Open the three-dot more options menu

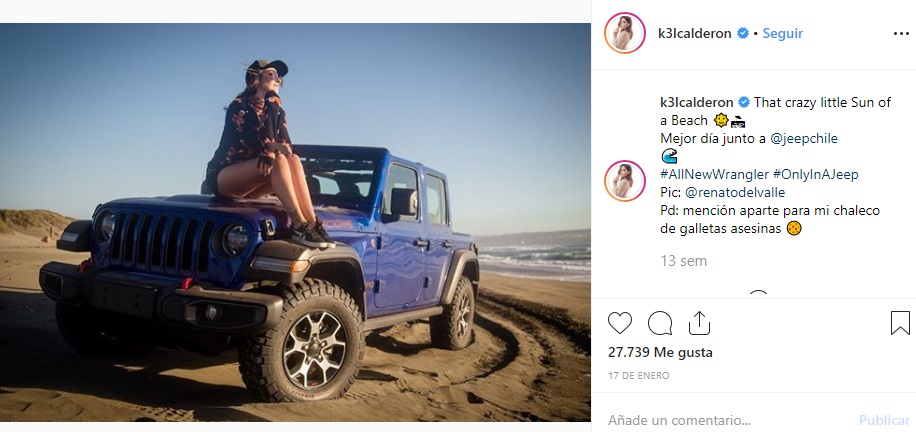point(901,34)
